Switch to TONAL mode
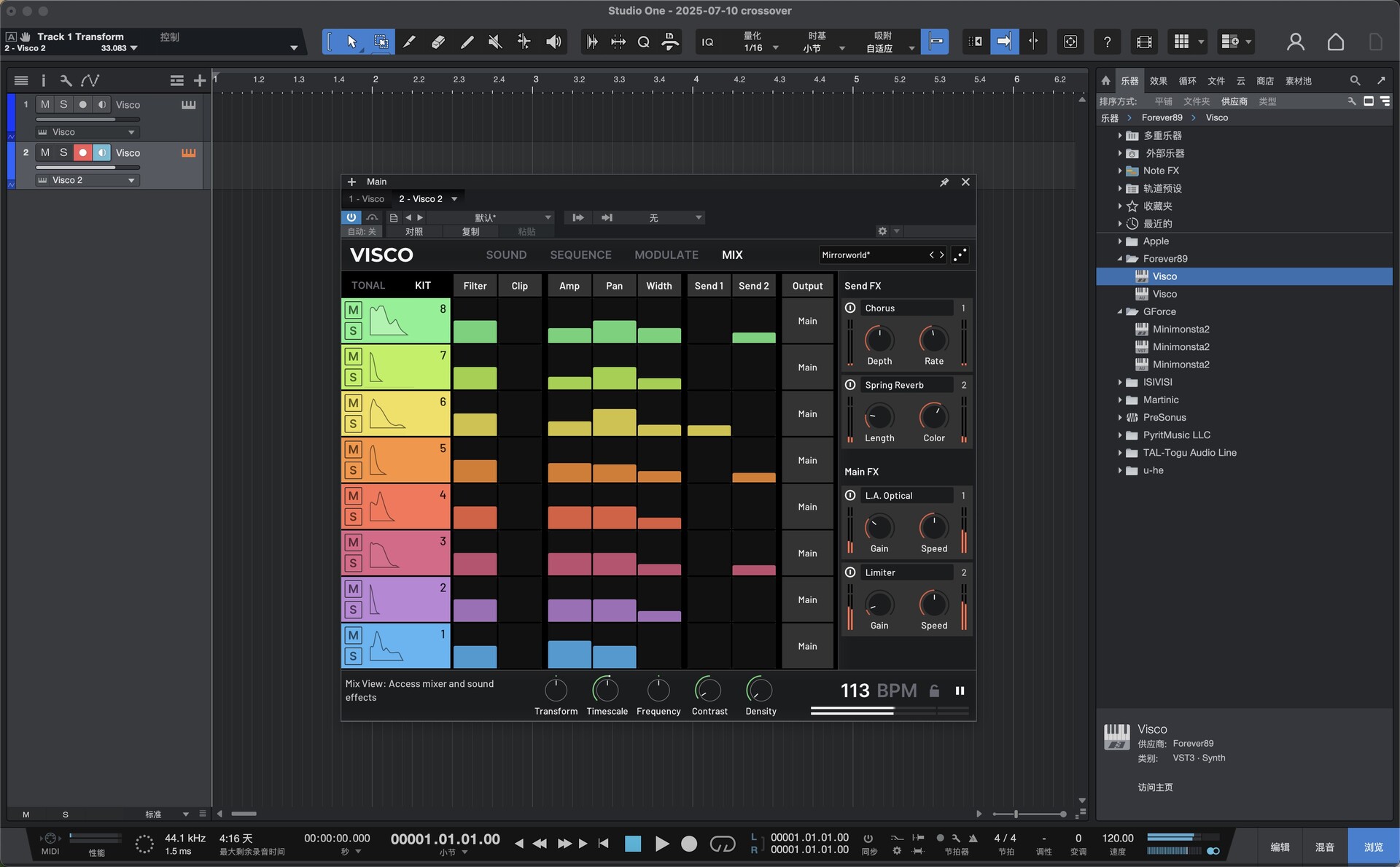Screen dimensions: 1400x867 click(368, 285)
